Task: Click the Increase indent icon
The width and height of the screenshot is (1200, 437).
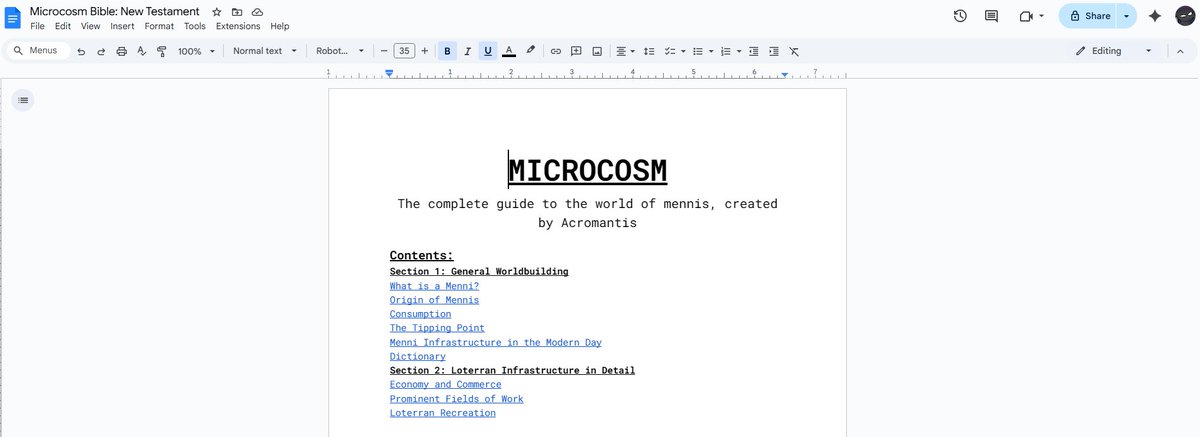Action: pyautogui.click(x=774, y=51)
